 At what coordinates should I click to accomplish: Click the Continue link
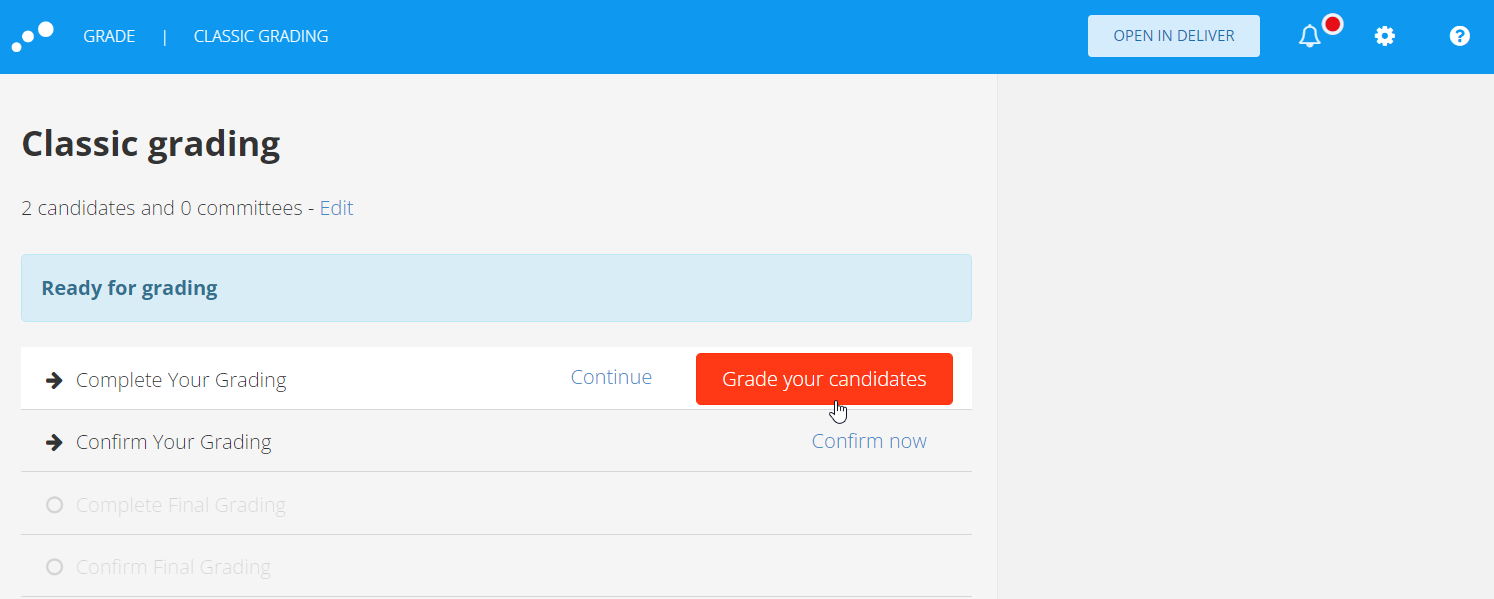coord(611,377)
